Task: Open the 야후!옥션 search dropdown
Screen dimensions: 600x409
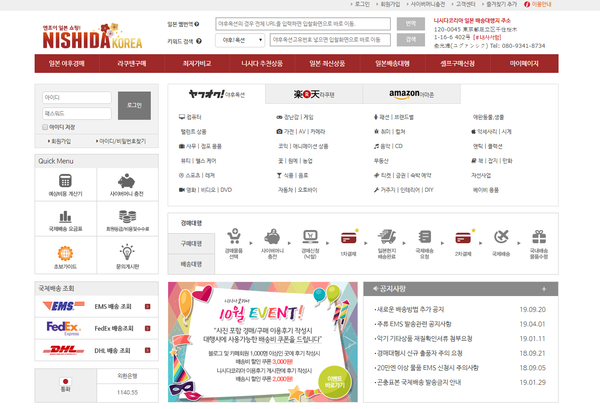Action: 240,40
